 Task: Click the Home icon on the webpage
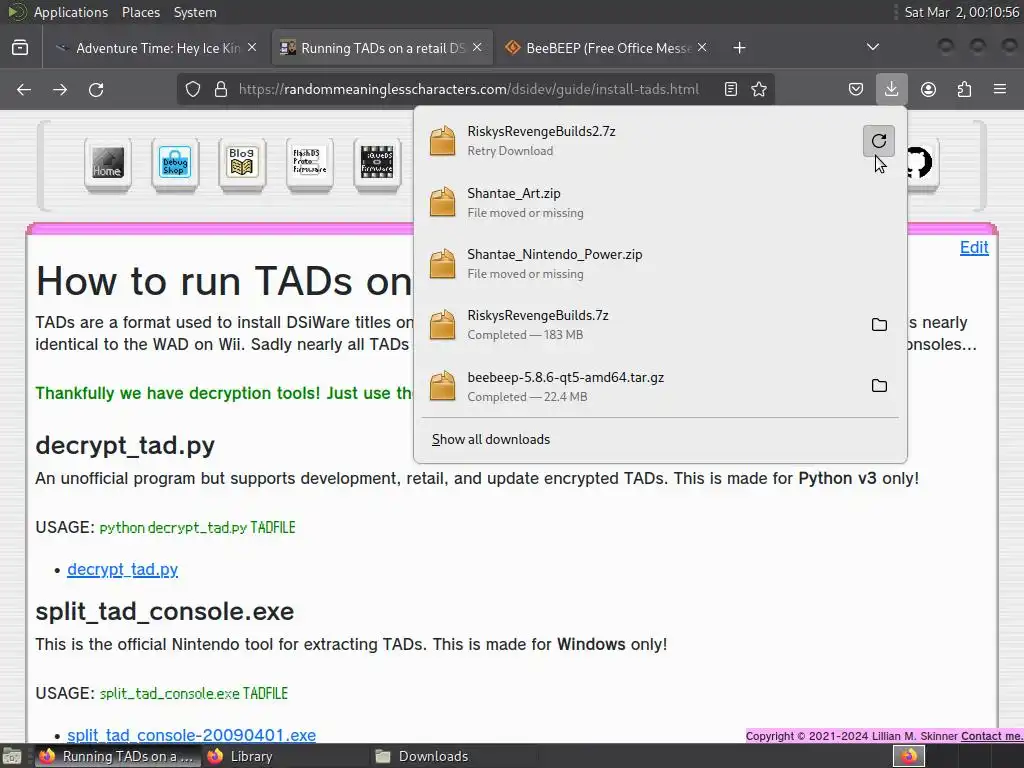point(108,163)
